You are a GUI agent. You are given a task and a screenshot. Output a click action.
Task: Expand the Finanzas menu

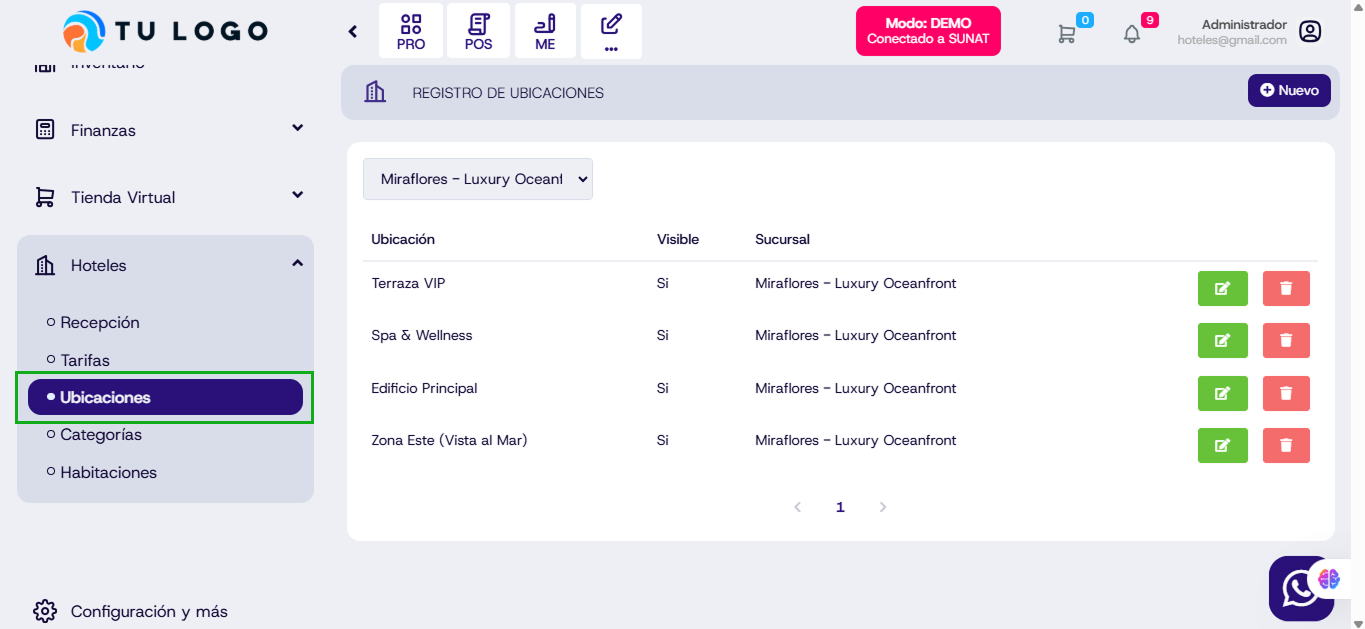pyautogui.click(x=165, y=130)
